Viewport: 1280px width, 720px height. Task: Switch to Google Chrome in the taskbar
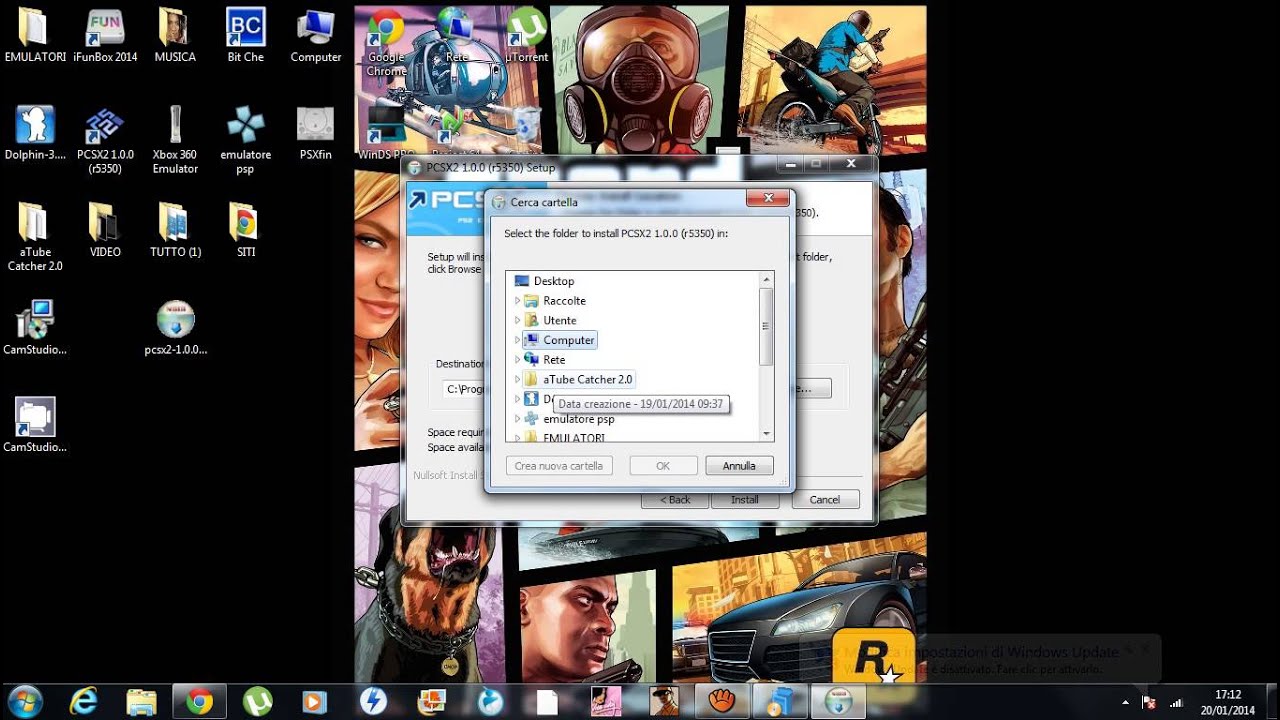pos(199,702)
